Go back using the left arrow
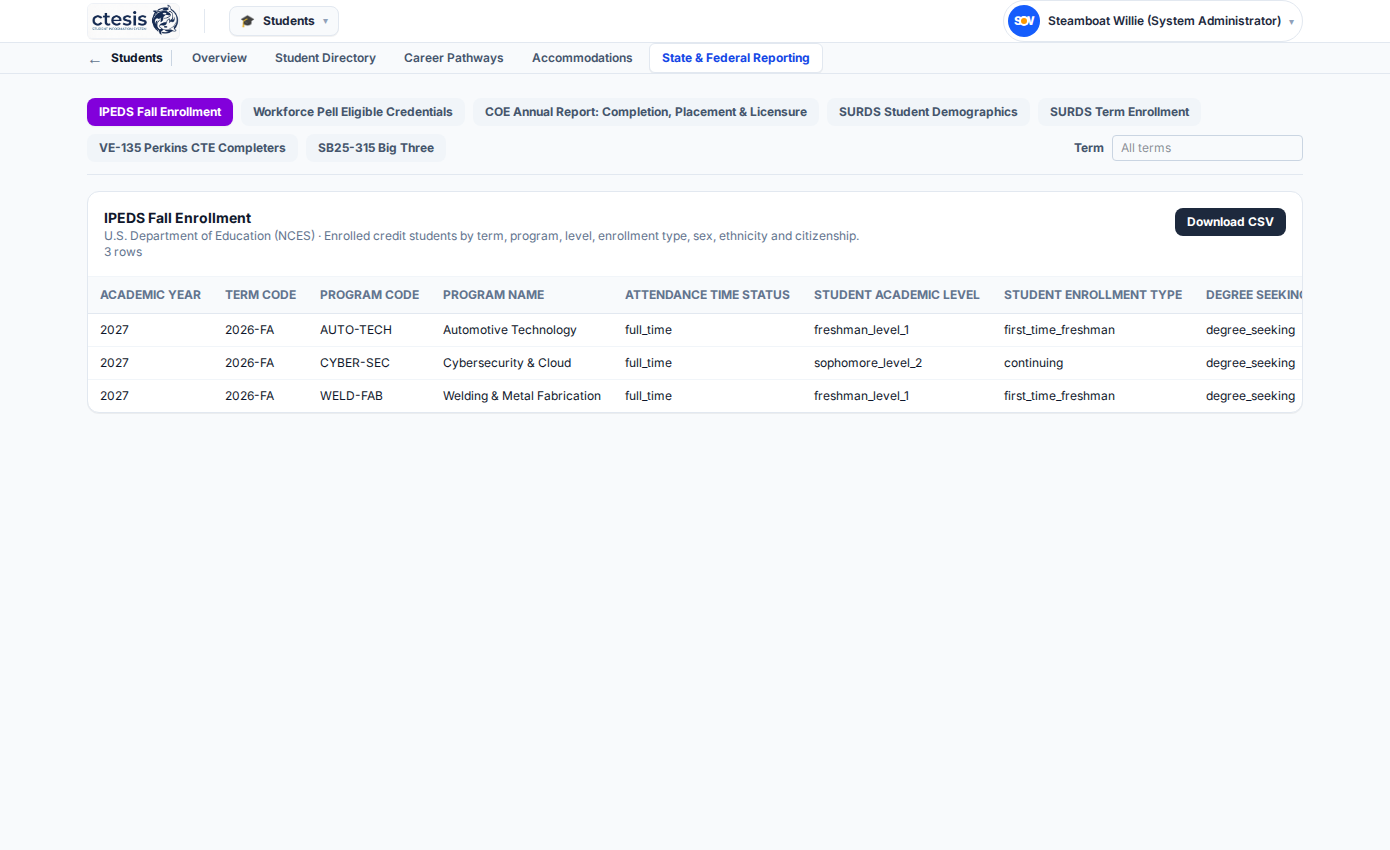The height and width of the screenshot is (850, 1390). pos(95,59)
